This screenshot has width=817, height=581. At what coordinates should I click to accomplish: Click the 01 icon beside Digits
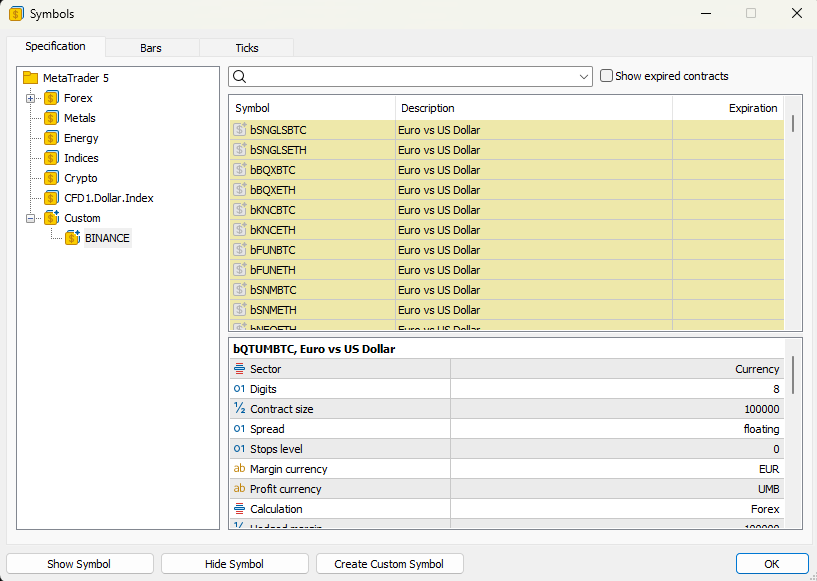(240, 389)
